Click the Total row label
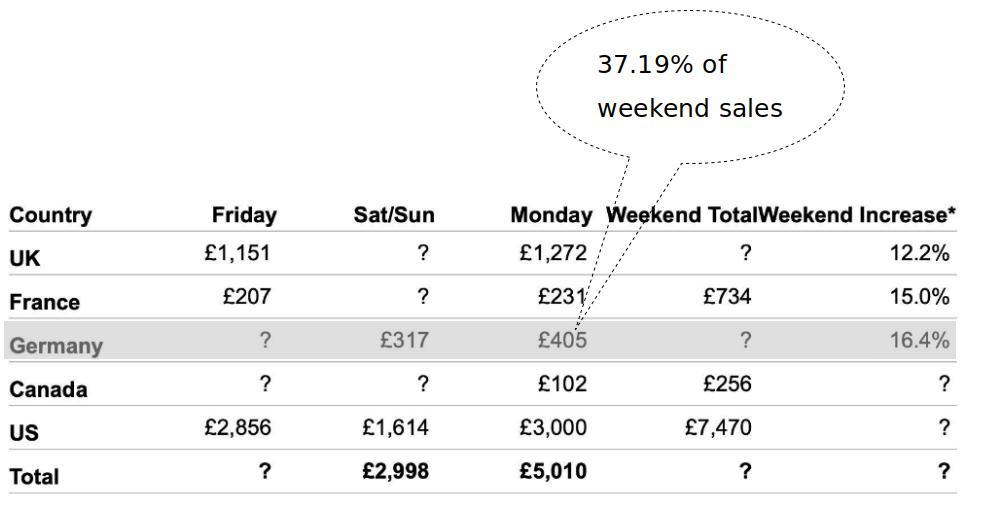This screenshot has width=999, height=507. point(34,477)
